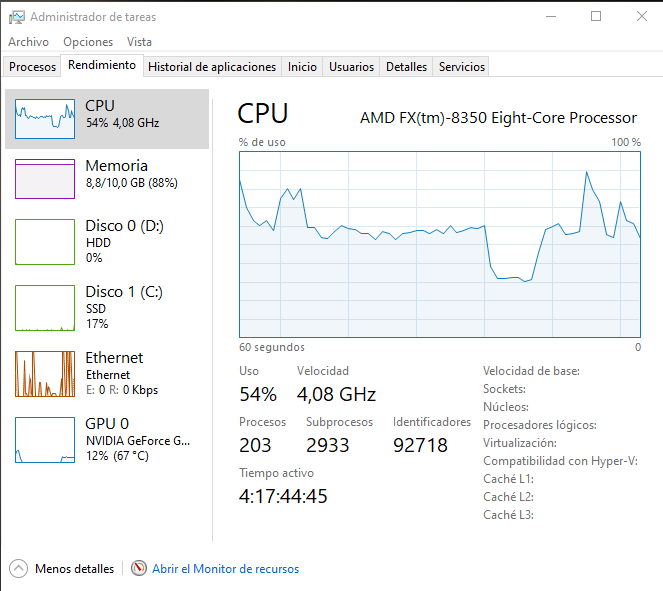
Task: Switch to the Usuarios tab
Action: click(x=352, y=67)
